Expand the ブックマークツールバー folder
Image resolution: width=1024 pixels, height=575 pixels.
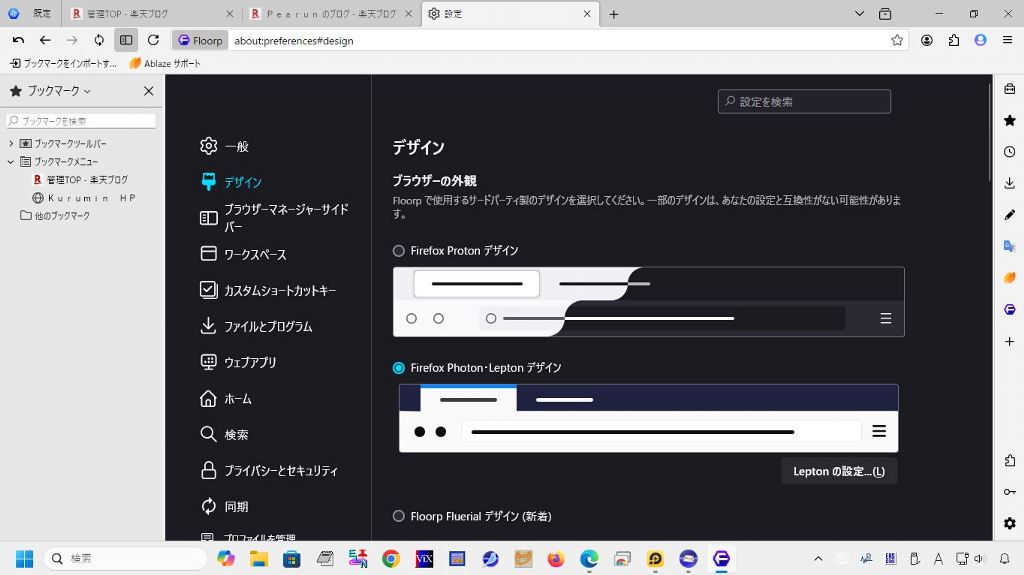(11, 143)
